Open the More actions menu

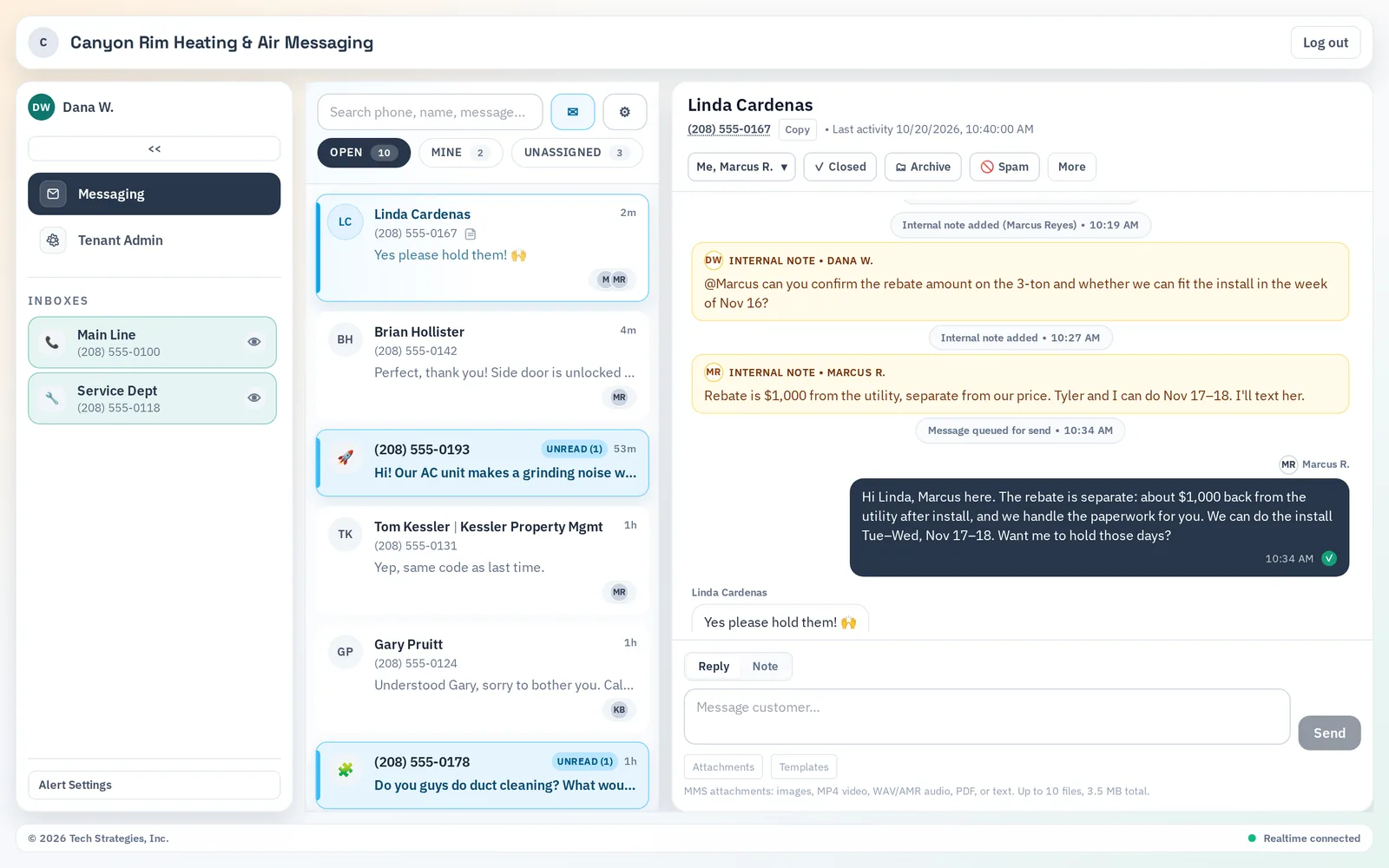click(1072, 167)
